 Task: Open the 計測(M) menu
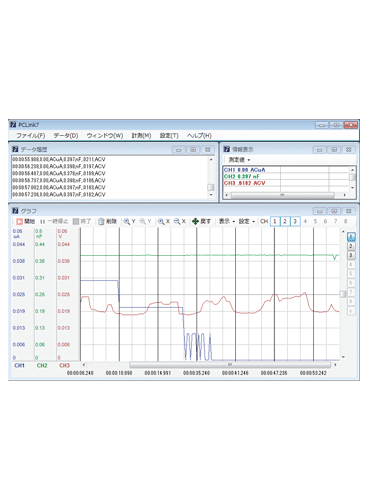tap(141, 135)
